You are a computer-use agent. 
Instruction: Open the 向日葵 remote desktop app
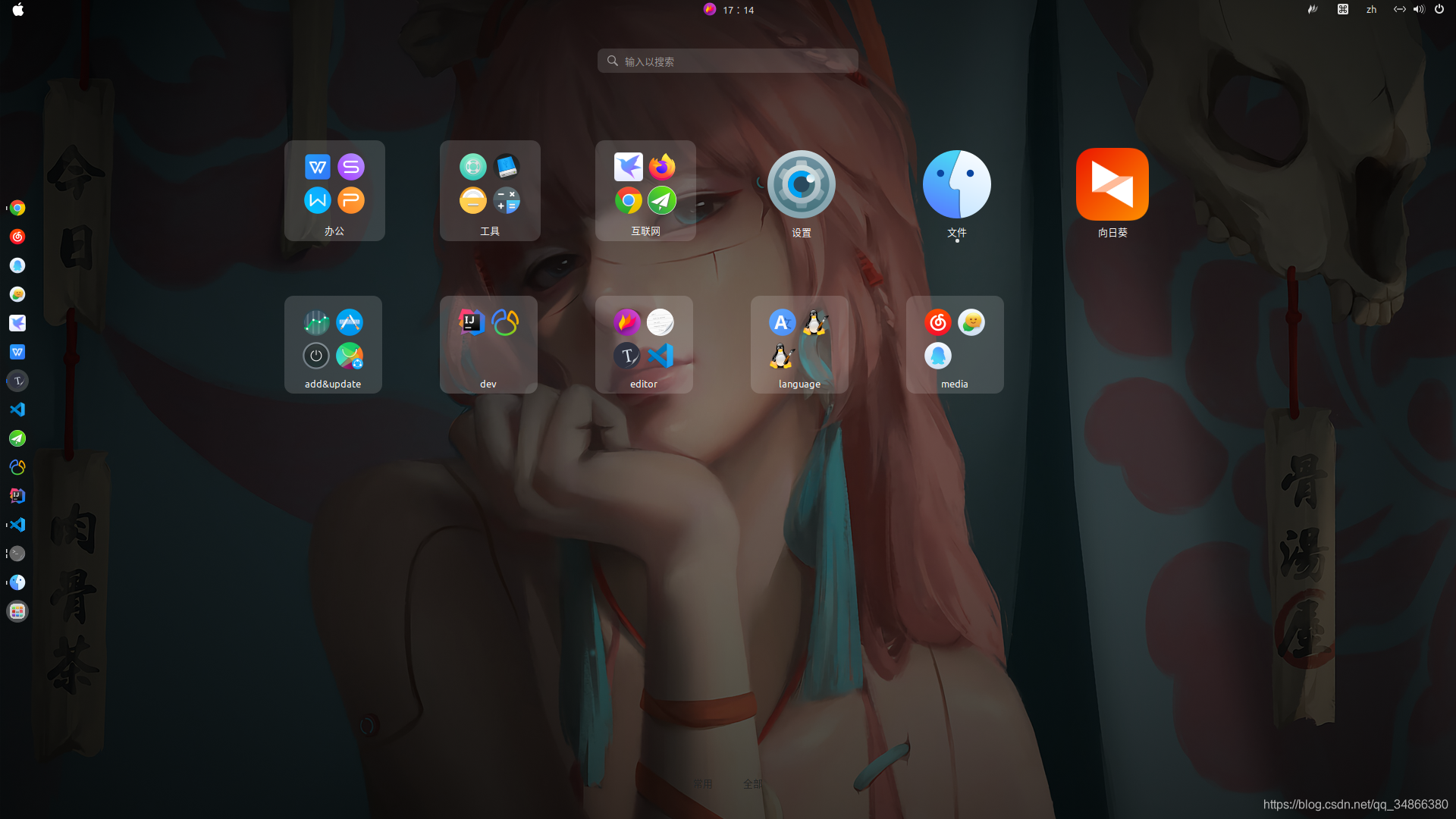click(1112, 185)
